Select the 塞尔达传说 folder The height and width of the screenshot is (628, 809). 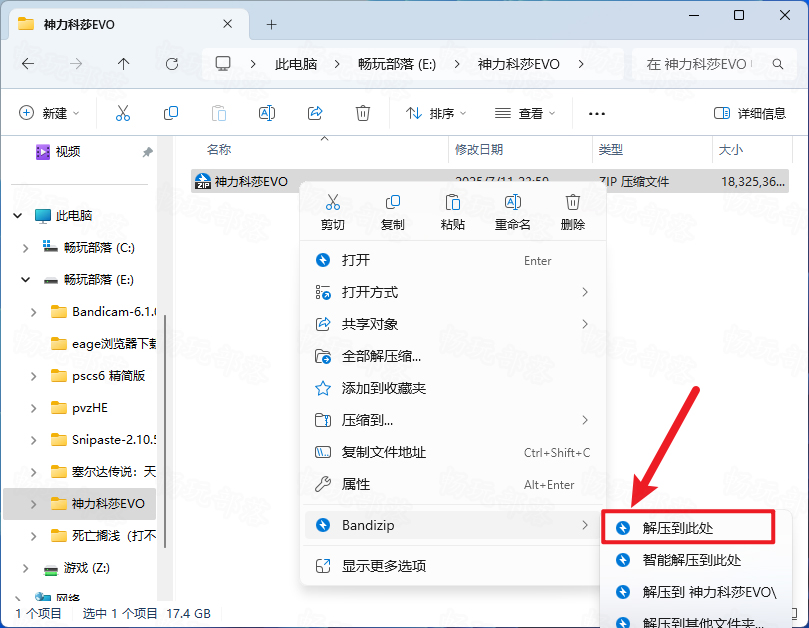(103, 472)
